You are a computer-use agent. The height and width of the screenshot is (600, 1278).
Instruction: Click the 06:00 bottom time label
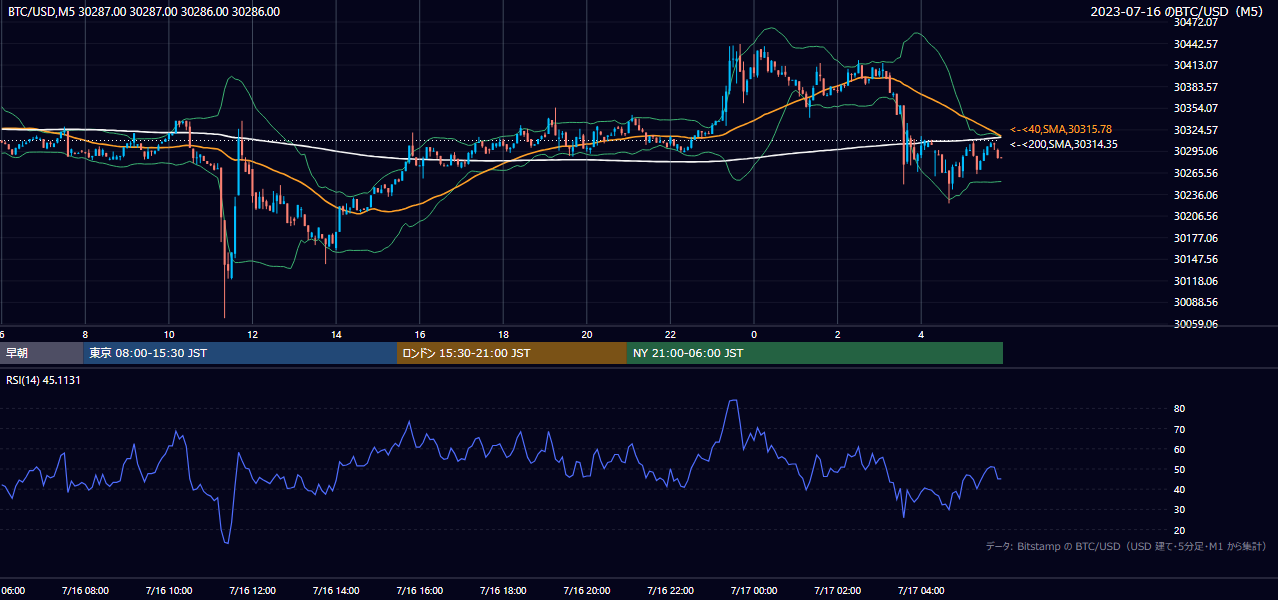[x=13, y=591]
